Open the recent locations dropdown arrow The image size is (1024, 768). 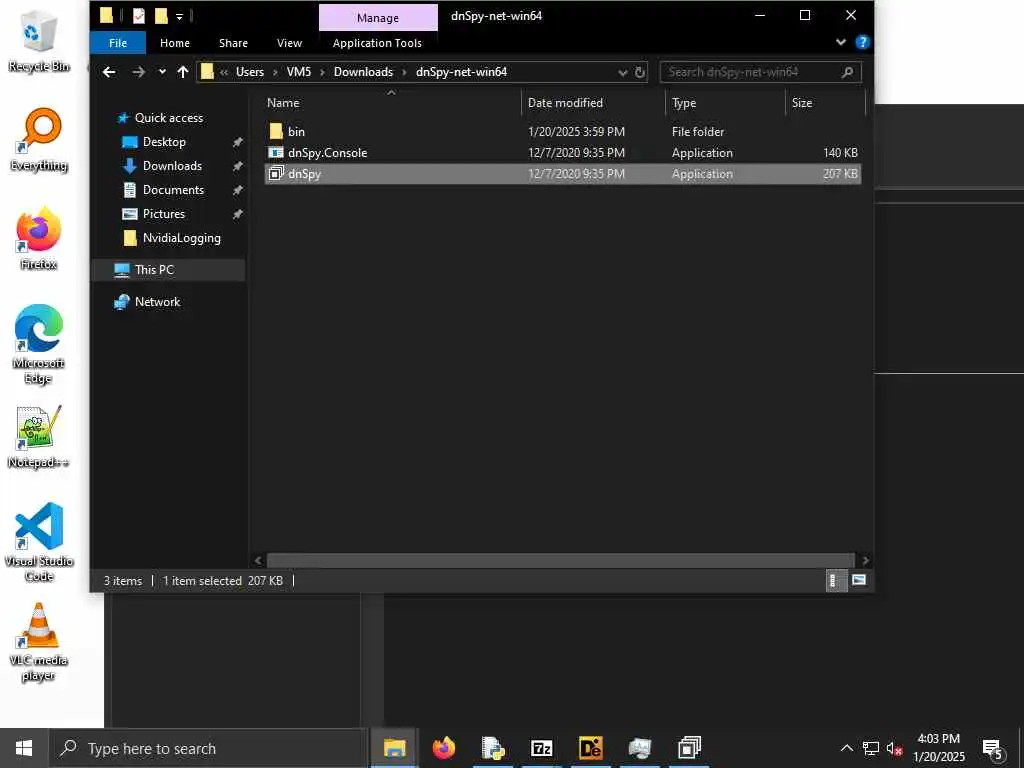[162, 72]
